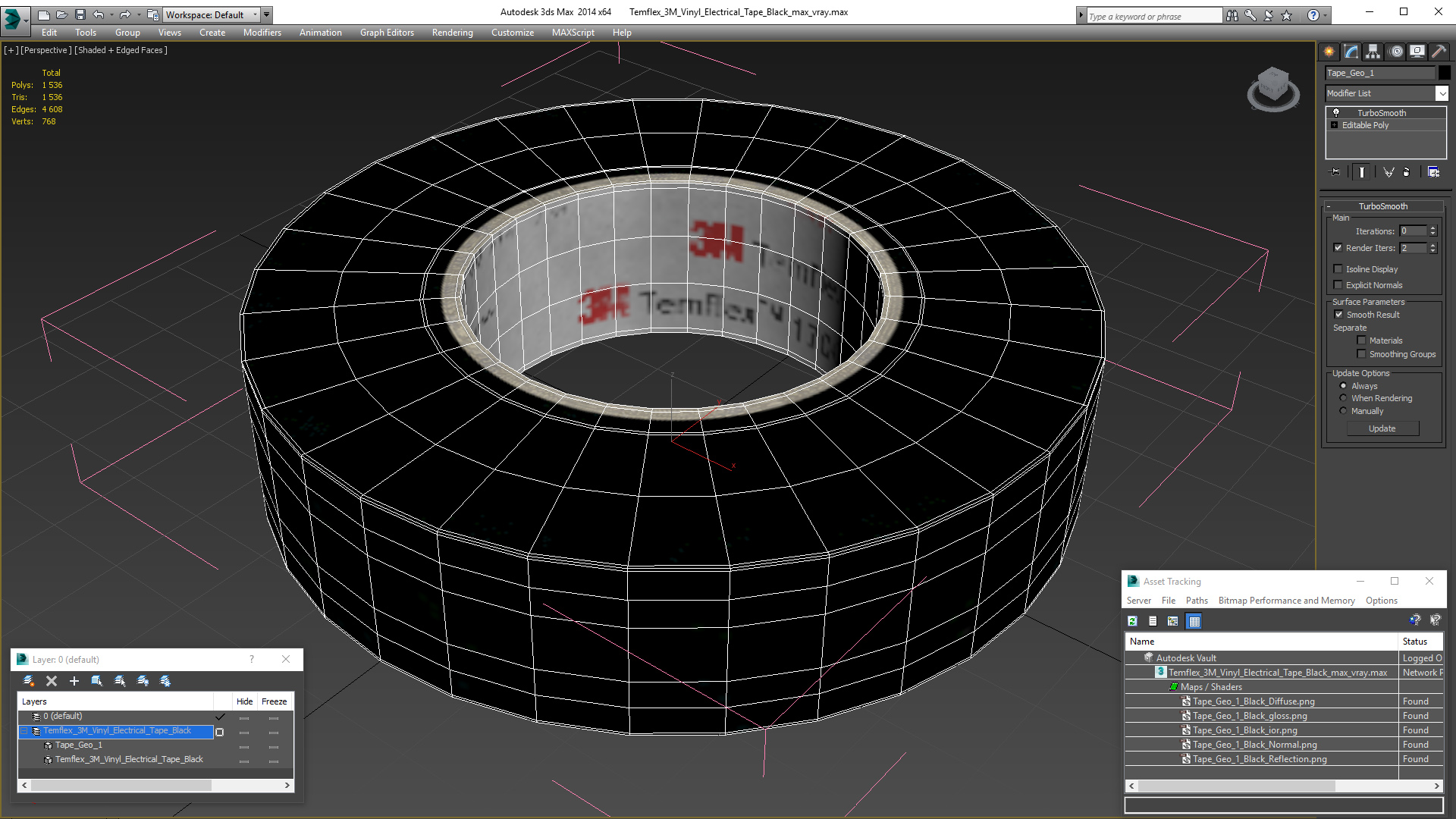This screenshot has height=819, width=1456.
Task: Click the Save File floppy disk icon
Action: [x=80, y=14]
